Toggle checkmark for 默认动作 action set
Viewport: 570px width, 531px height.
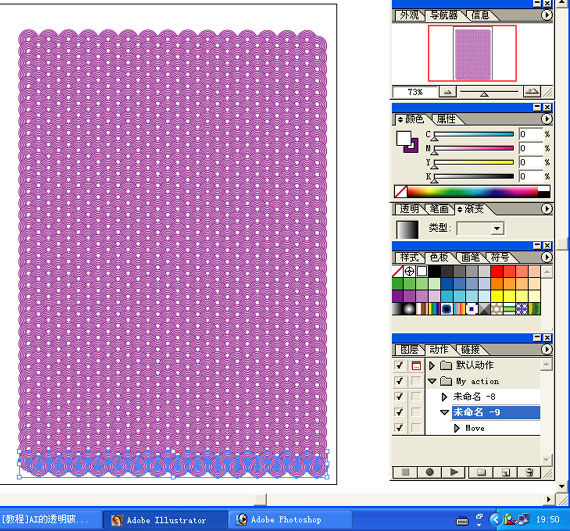click(x=400, y=365)
